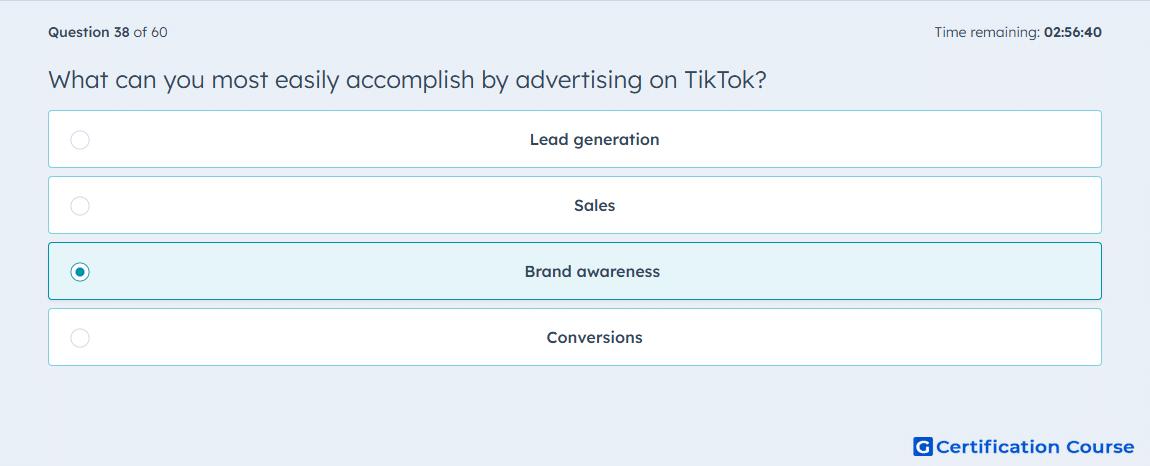Click the "Brand awareness" answer label
This screenshot has height=466, width=1150.
592,272
